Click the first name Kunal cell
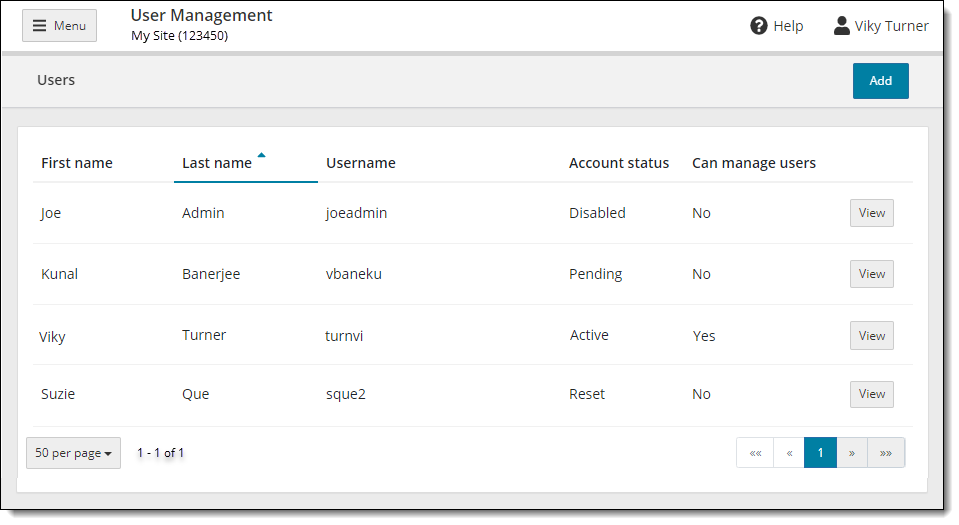The height and width of the screenshot is (525, 959). pyautogui.click(x=59, y=274)
